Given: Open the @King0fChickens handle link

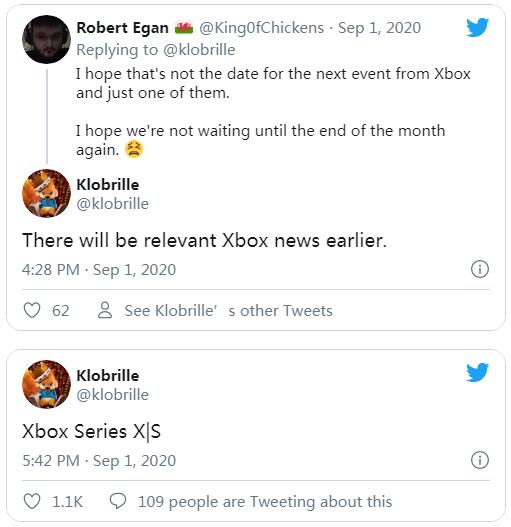Looking at the screenshot, I should [262, 28].
